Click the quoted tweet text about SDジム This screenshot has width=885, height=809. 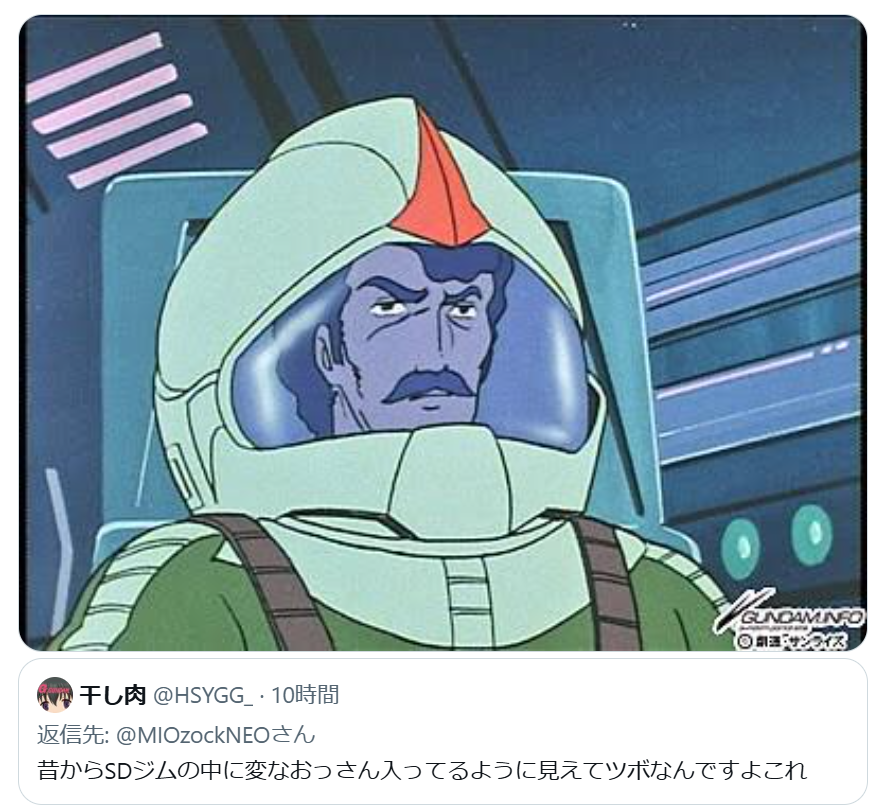click(x=422, y=770)
